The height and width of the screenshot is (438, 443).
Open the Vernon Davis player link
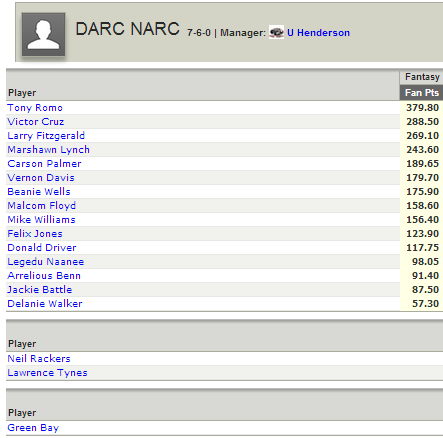(x=41, y=178)
